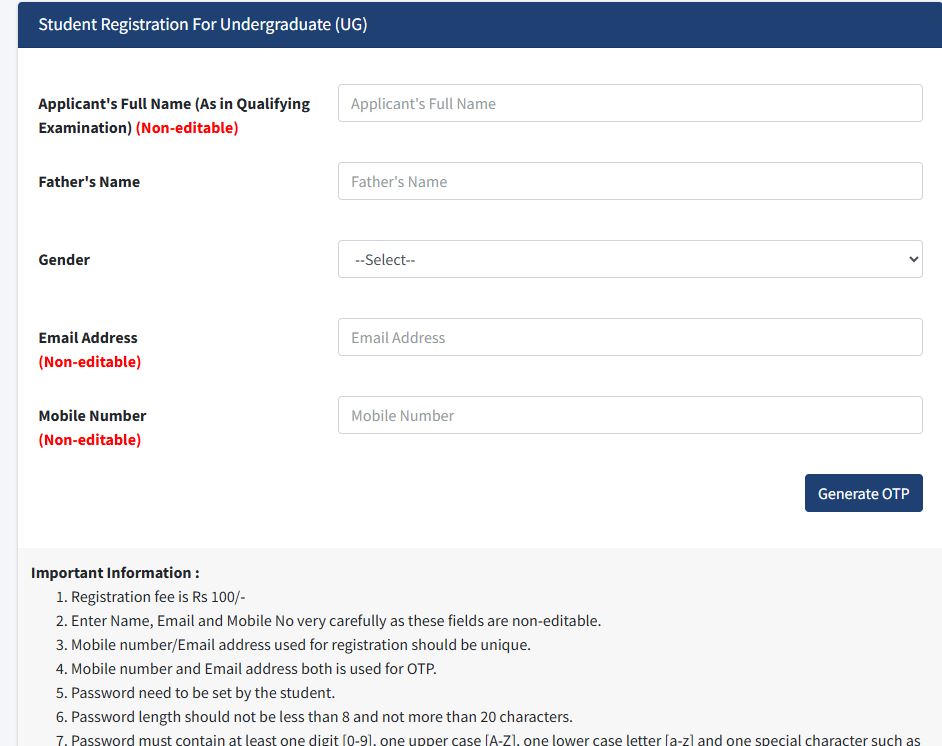Click the Mobile Number label
The width and height of the screenshot is (942, 746).
93,416
